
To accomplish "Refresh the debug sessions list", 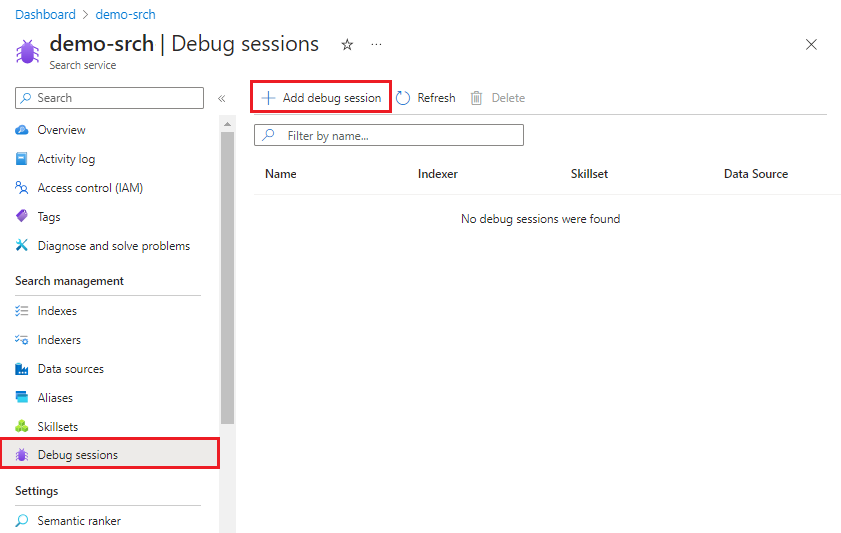I will pyautogui.click(x=426, y=98).
